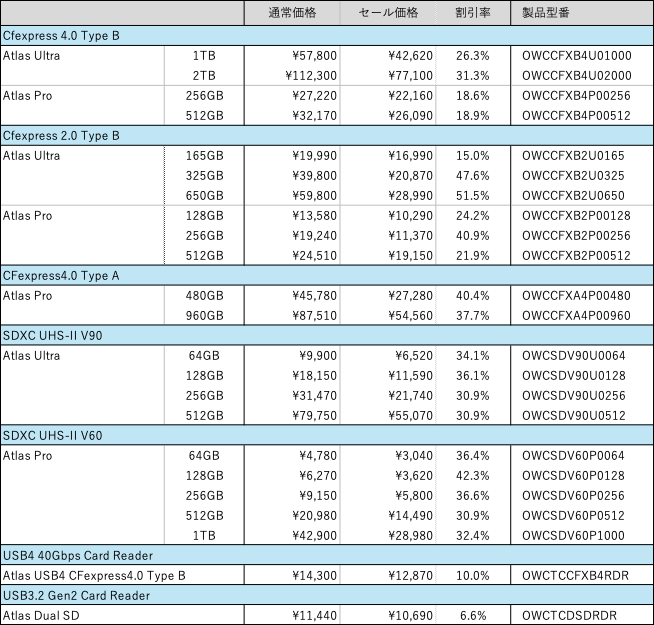
Task: Click model number OWCSDV60P0512
Action: coord(573,516)
